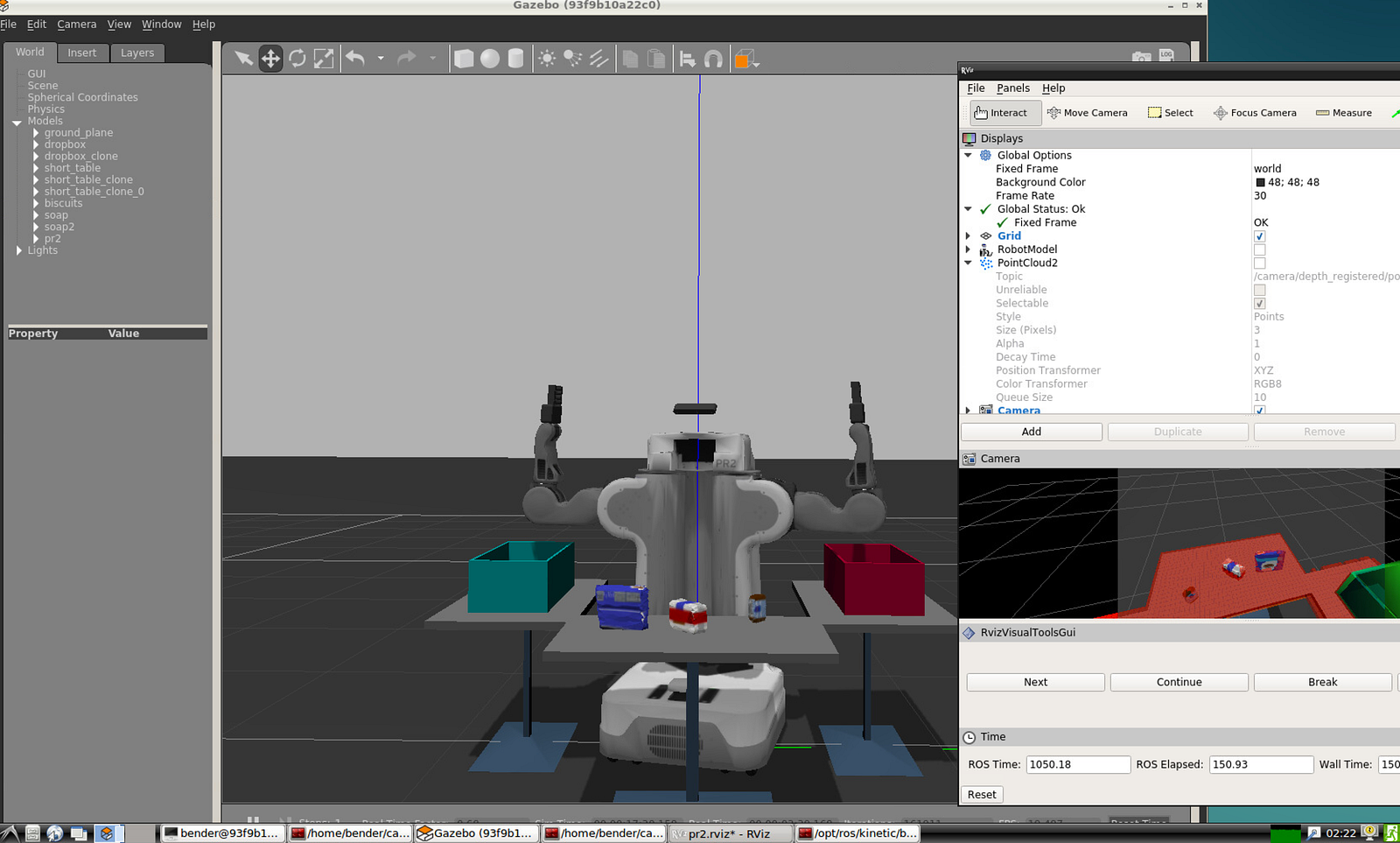Click the Global Options gear icon

pyautogui.click(x=986, y=155)
